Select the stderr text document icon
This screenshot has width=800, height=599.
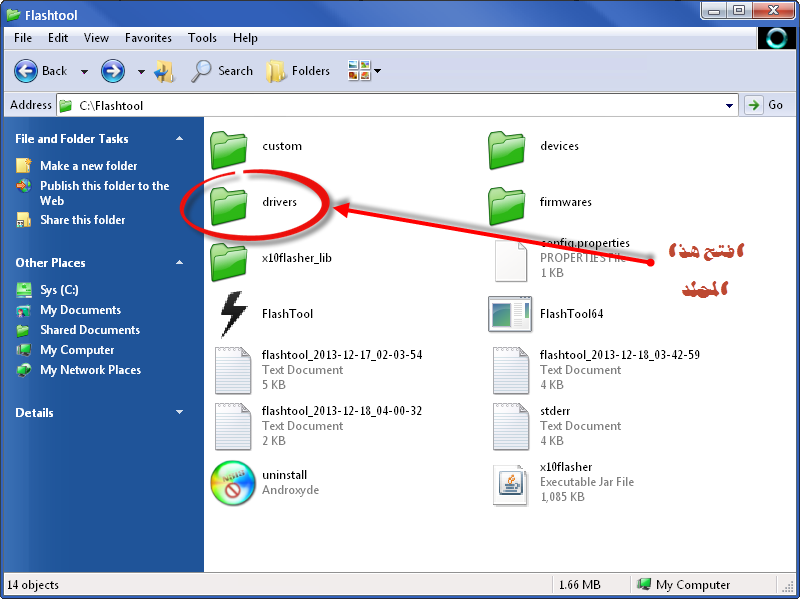(x=511, y=426)
